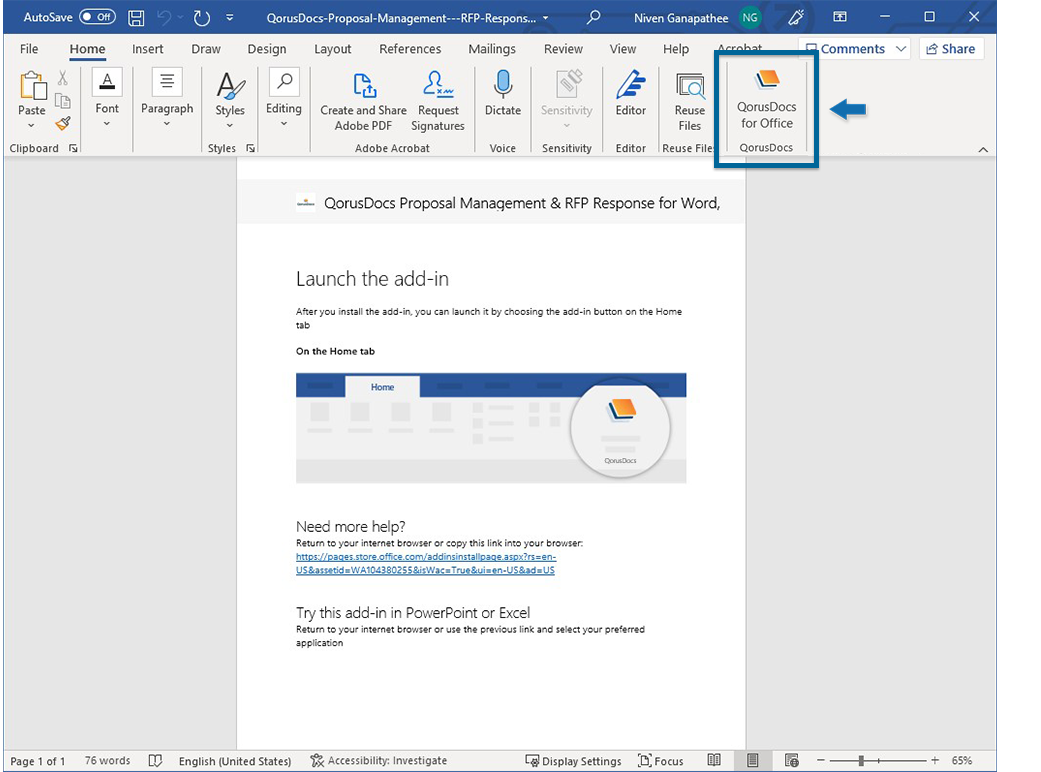Image resolution: width=1041 pixels, height=772 pixels.
Task: Go to the Layout tab
Action: 333,48
